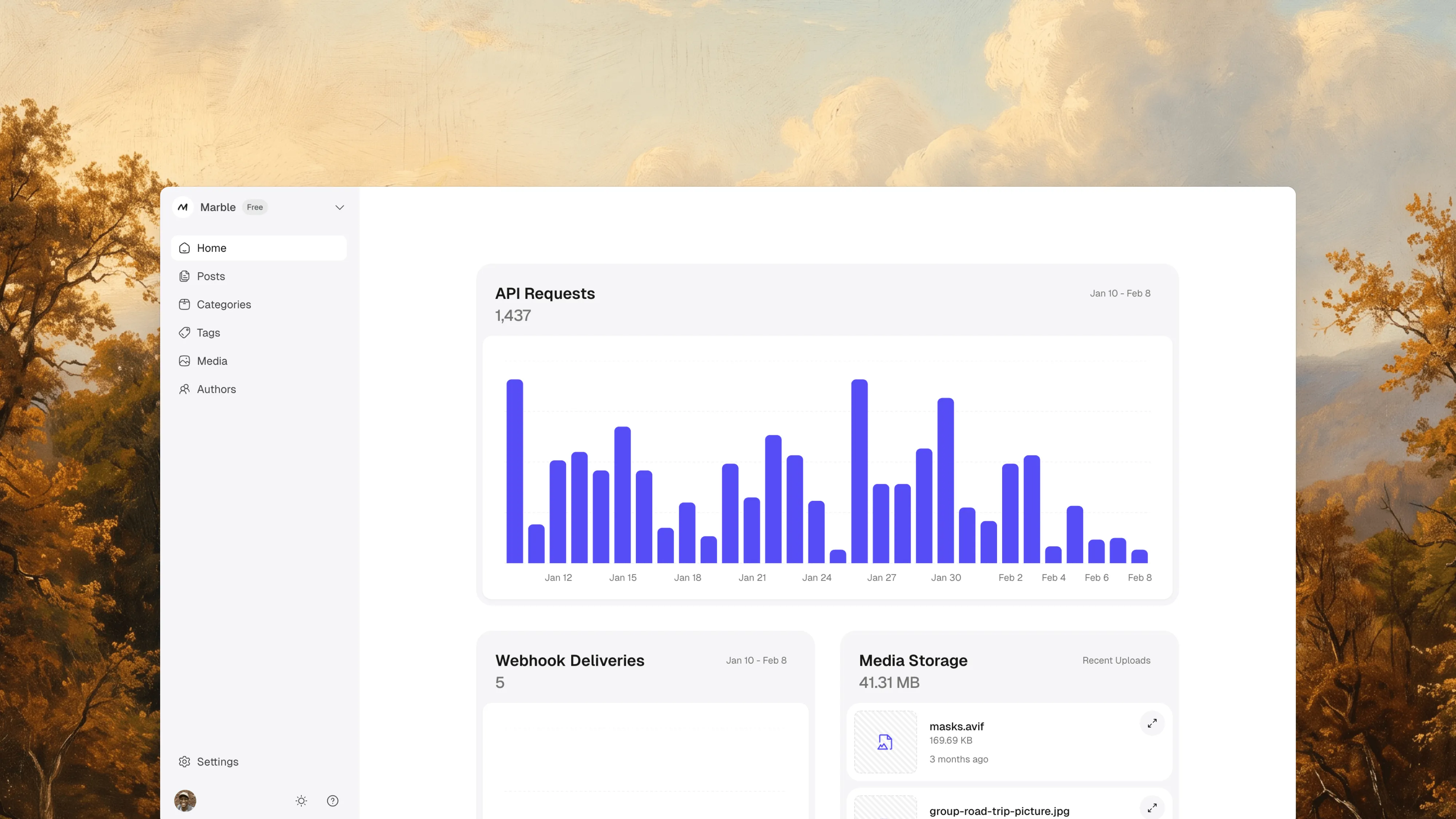This screenshot has height=819, width=1456.
Task: Click the 41.31 MB storage value
Action: 889,683
